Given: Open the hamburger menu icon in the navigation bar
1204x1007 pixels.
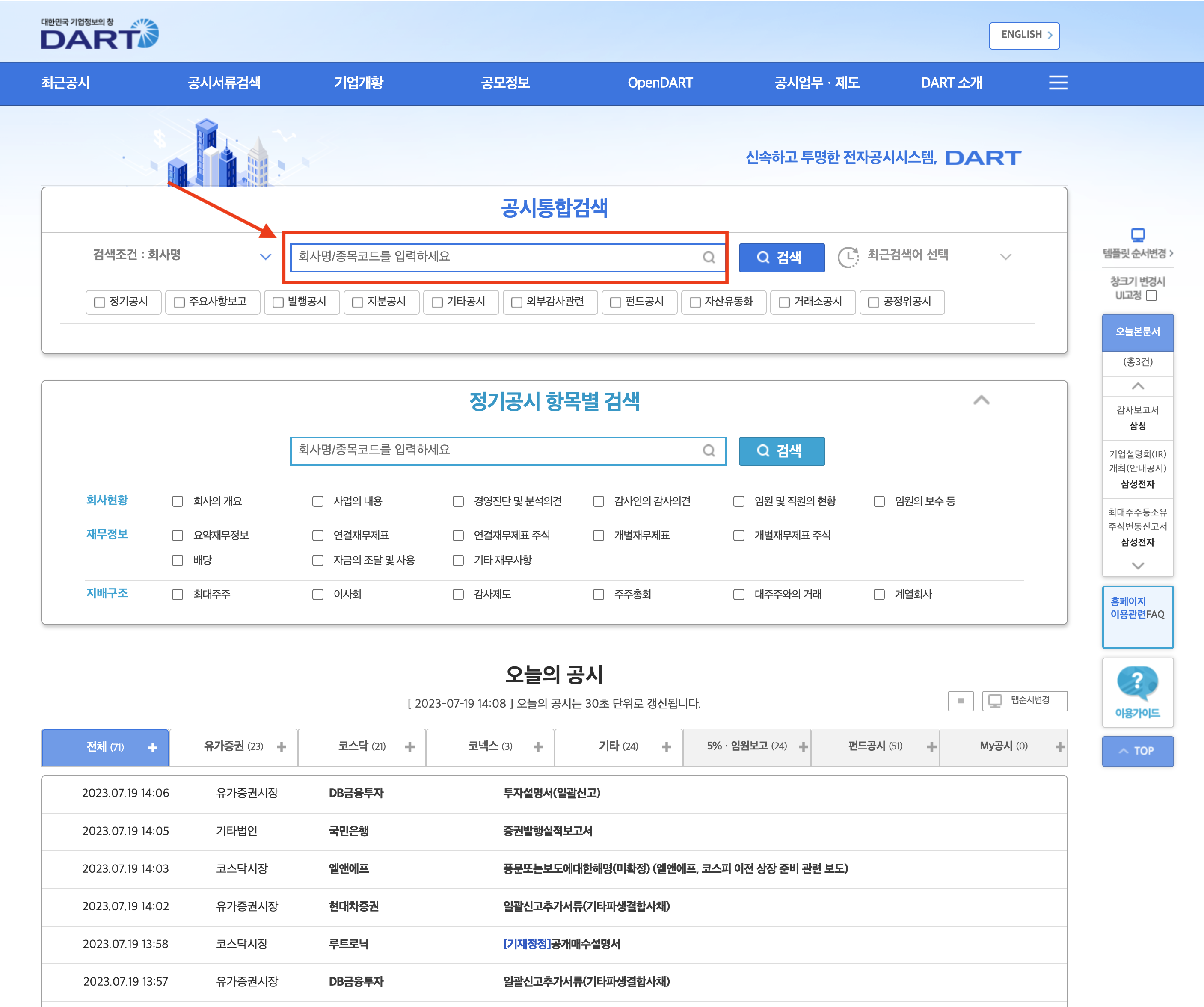Looking at the screenshot, I should click(x=1058, y=83).
